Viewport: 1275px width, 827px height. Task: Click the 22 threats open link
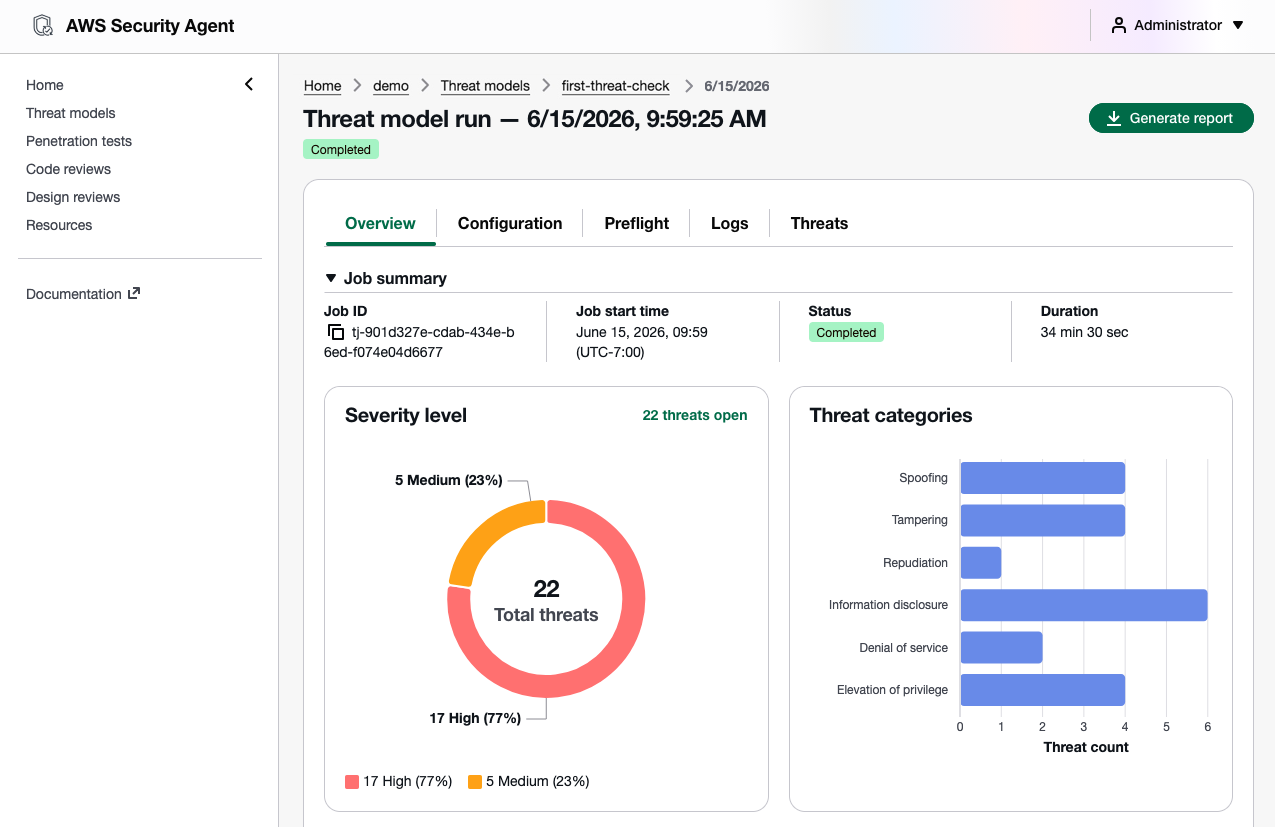click(x=695, y=415)
